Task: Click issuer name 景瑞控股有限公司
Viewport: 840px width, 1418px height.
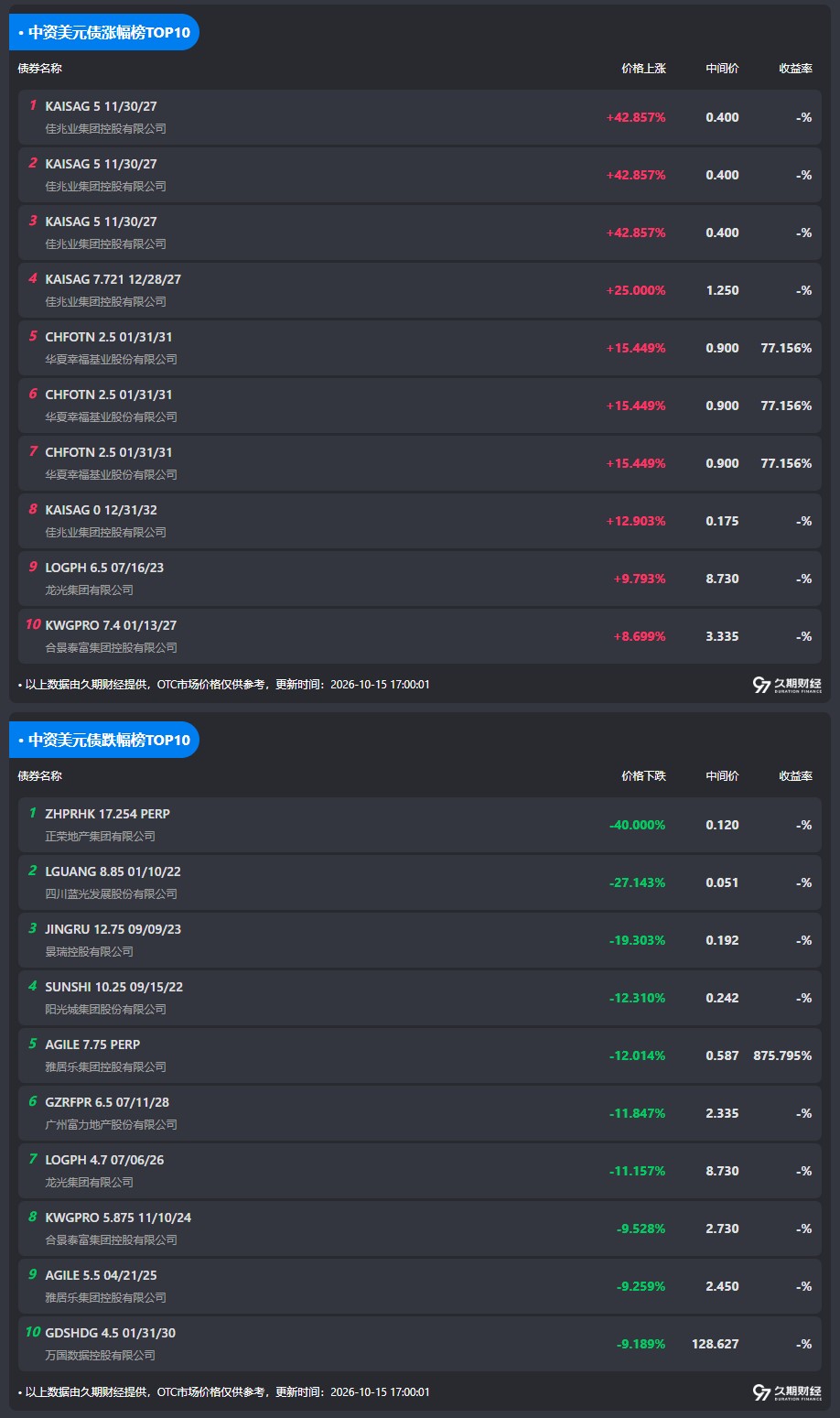Action: [90, 952]
